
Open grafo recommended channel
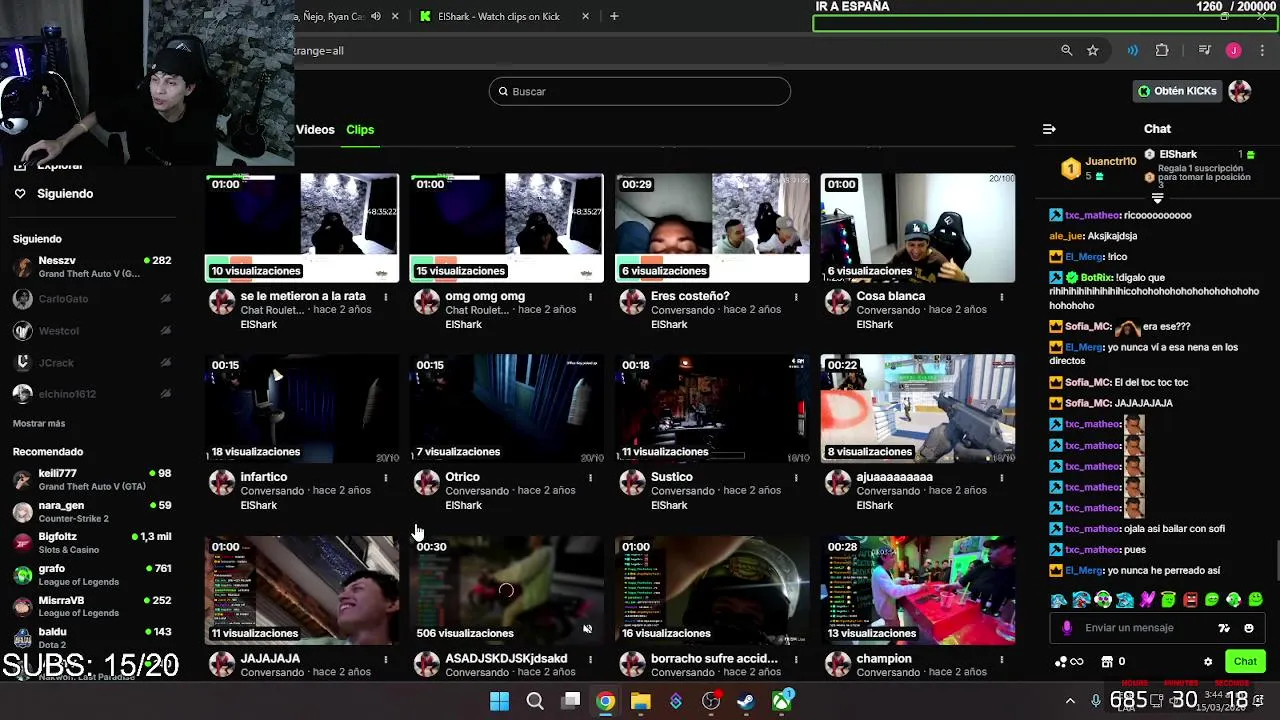92,574
